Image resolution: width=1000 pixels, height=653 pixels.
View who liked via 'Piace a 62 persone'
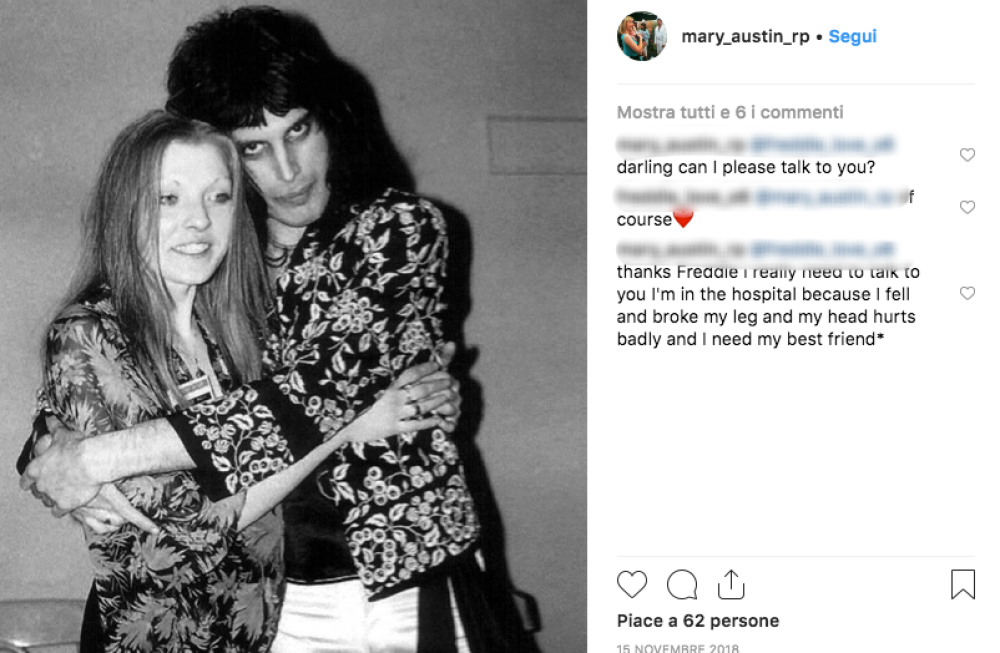pyautogui.click(x=696, y=620)
